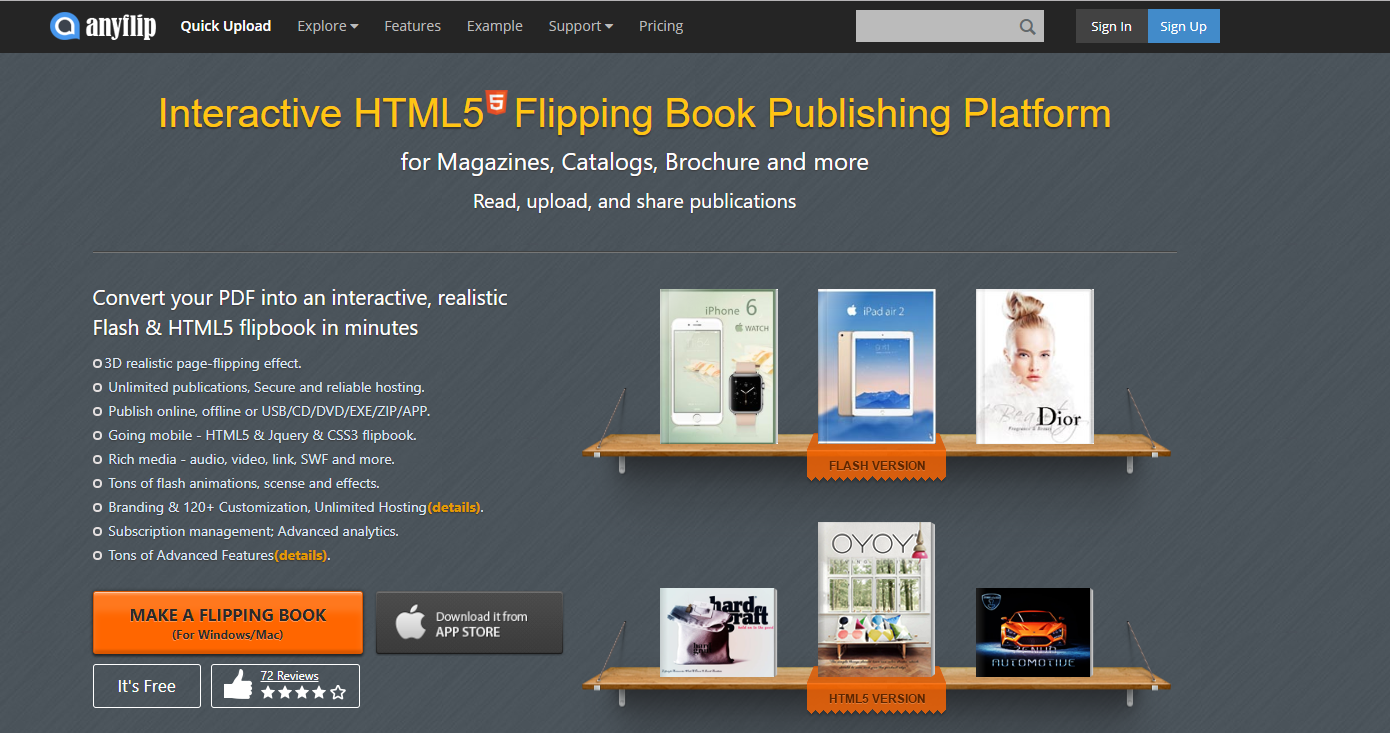Click 'Publish online, offline or USB/CD/DVD/EXE/ZIP/APP.' text
Viewport: 1390px width, 733px height.
pyautogui.click(x=269, y=411)
